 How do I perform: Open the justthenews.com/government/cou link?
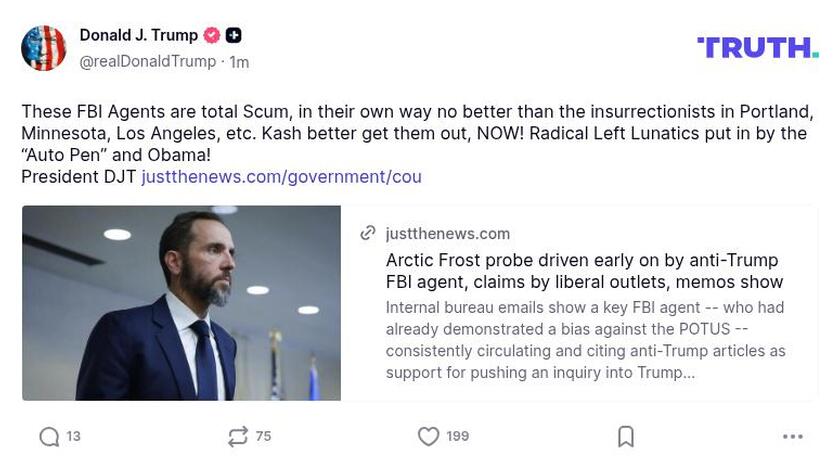point(281,177)
